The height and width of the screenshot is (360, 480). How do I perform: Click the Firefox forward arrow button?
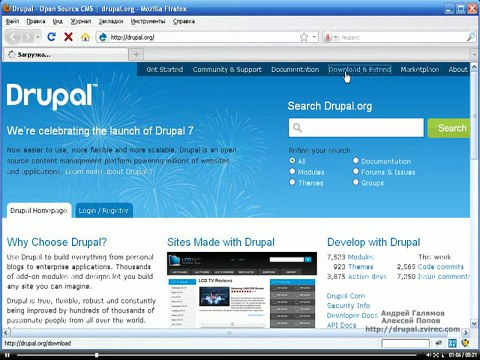(28, 37)
